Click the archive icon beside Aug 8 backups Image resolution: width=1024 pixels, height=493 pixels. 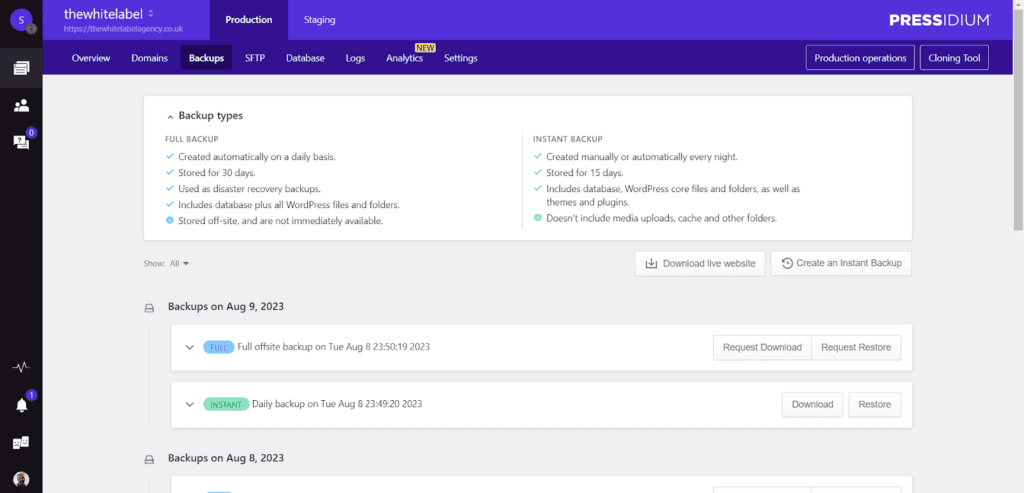pos(149,460)
